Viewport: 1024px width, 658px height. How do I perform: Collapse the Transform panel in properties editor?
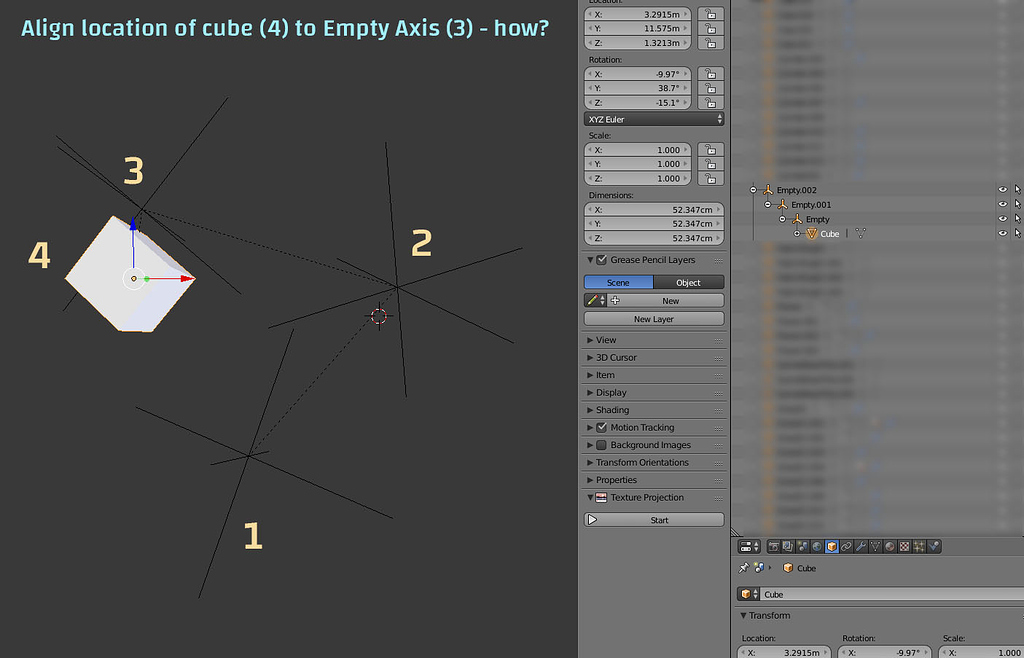coord(765,616)
